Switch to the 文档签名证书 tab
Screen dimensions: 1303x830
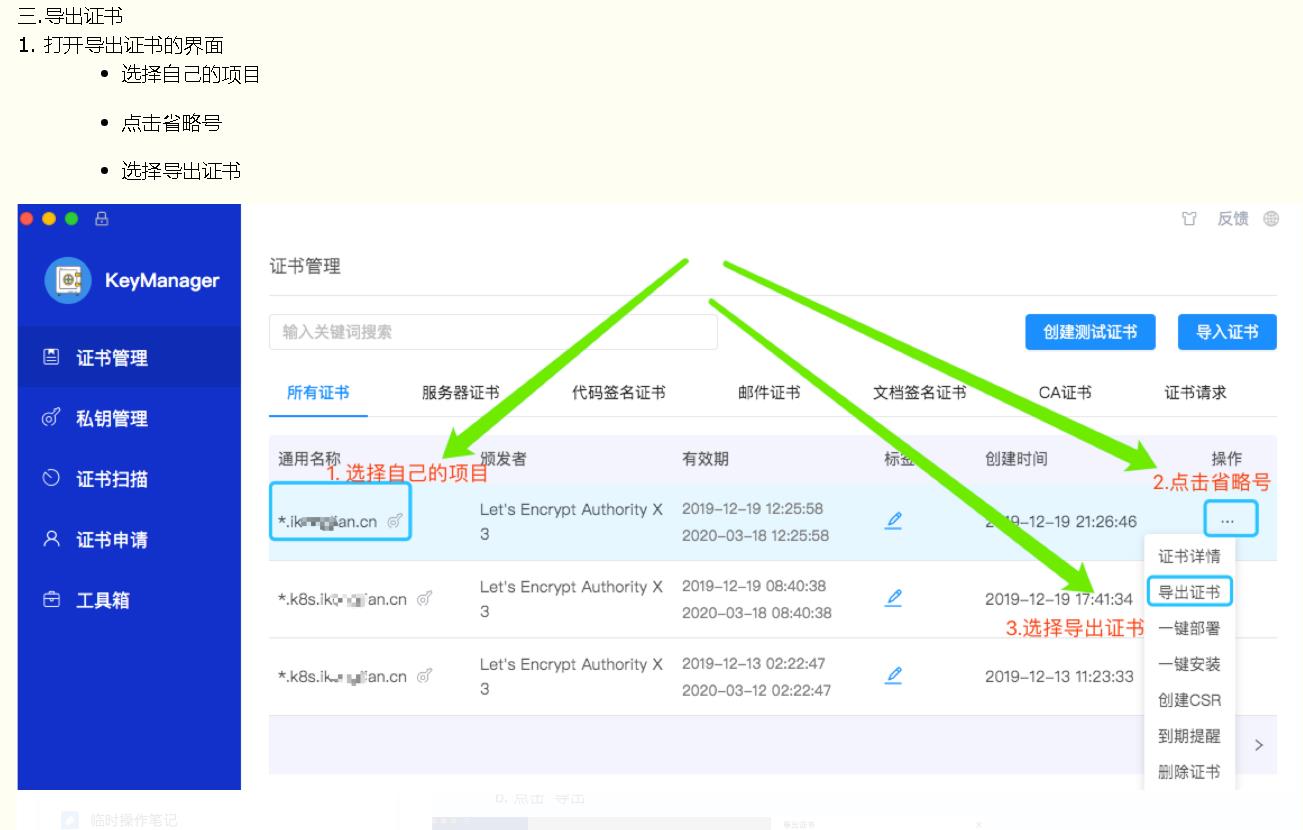pyautogui.click(x=919, y=393)
